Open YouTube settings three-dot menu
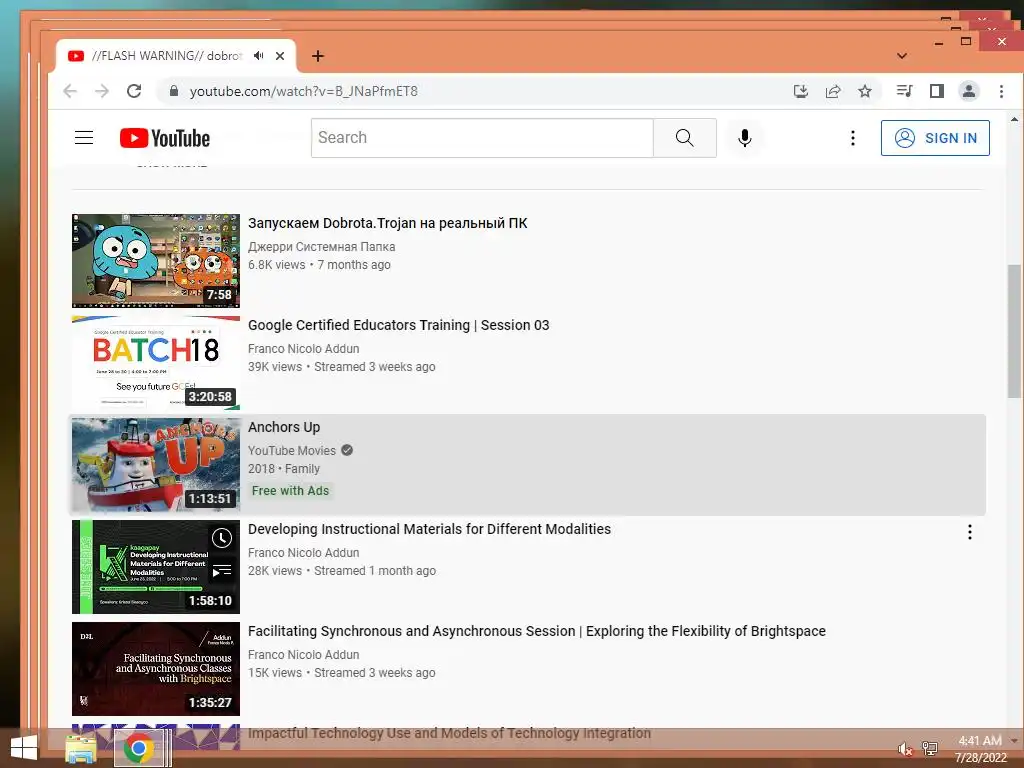This screenshot has width=1024, height=768. (852, 138)
